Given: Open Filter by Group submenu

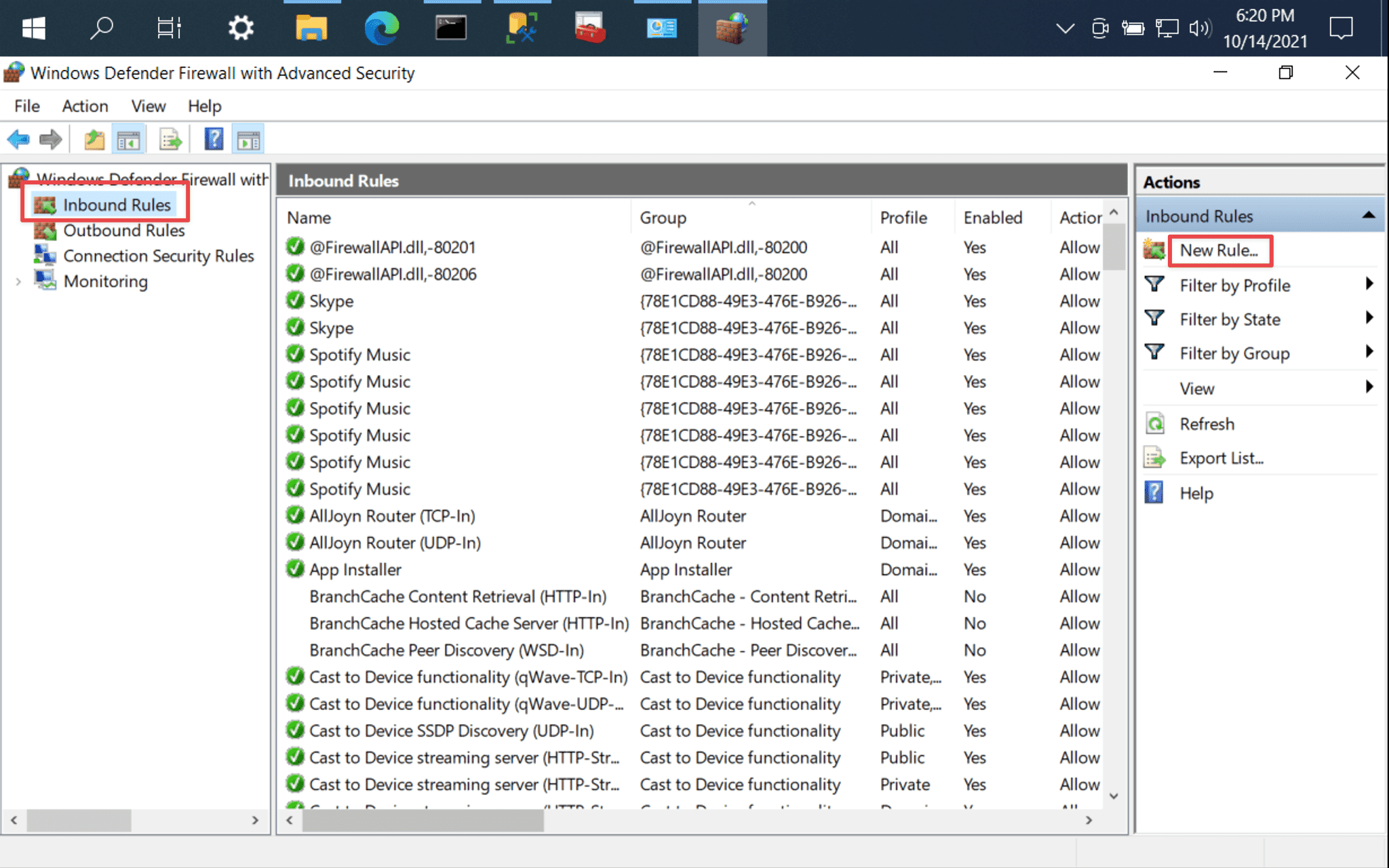Looking at the screenshot, I should [1234, 353].
